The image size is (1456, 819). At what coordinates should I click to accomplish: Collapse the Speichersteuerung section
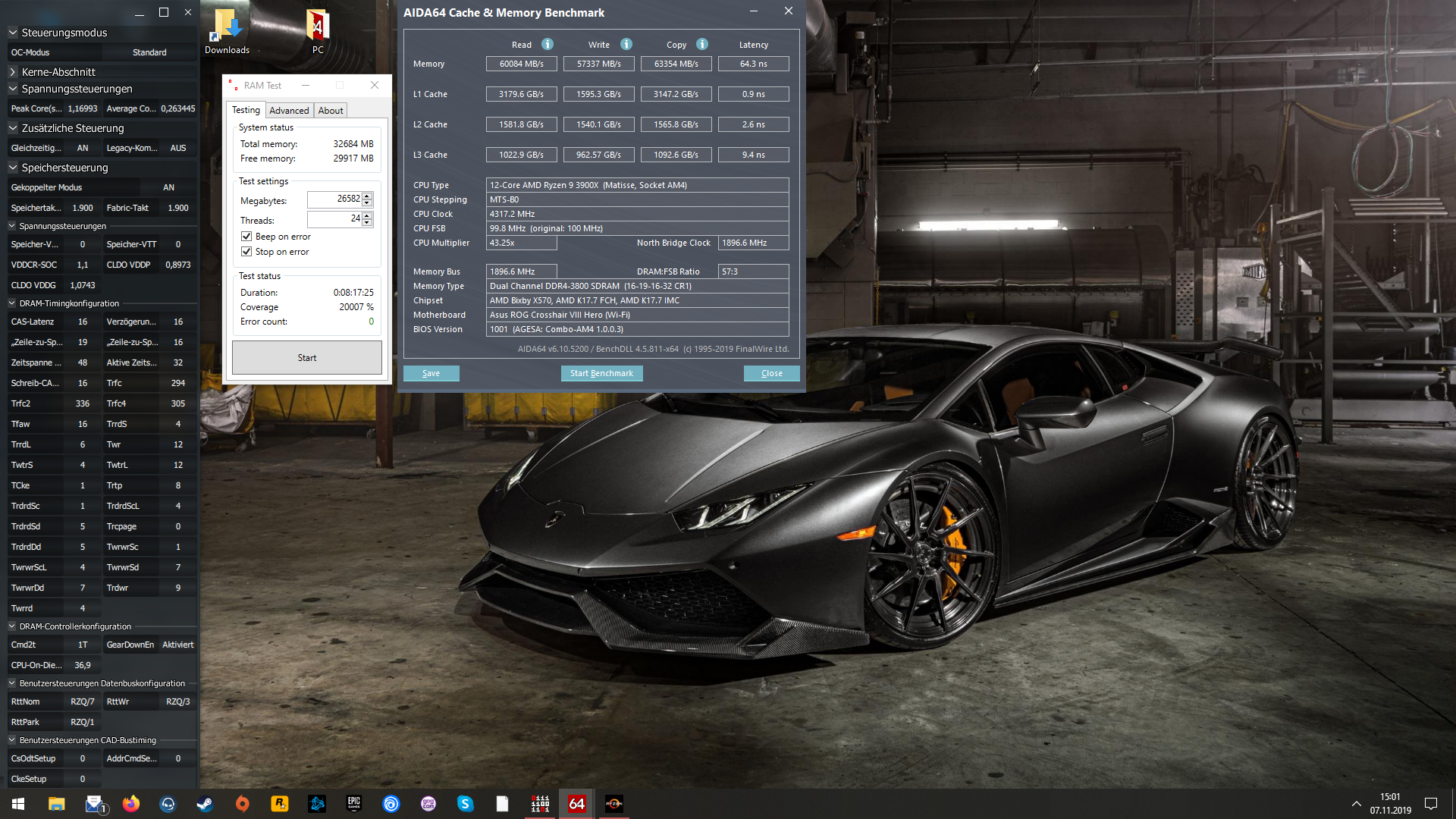coord(13,168)
